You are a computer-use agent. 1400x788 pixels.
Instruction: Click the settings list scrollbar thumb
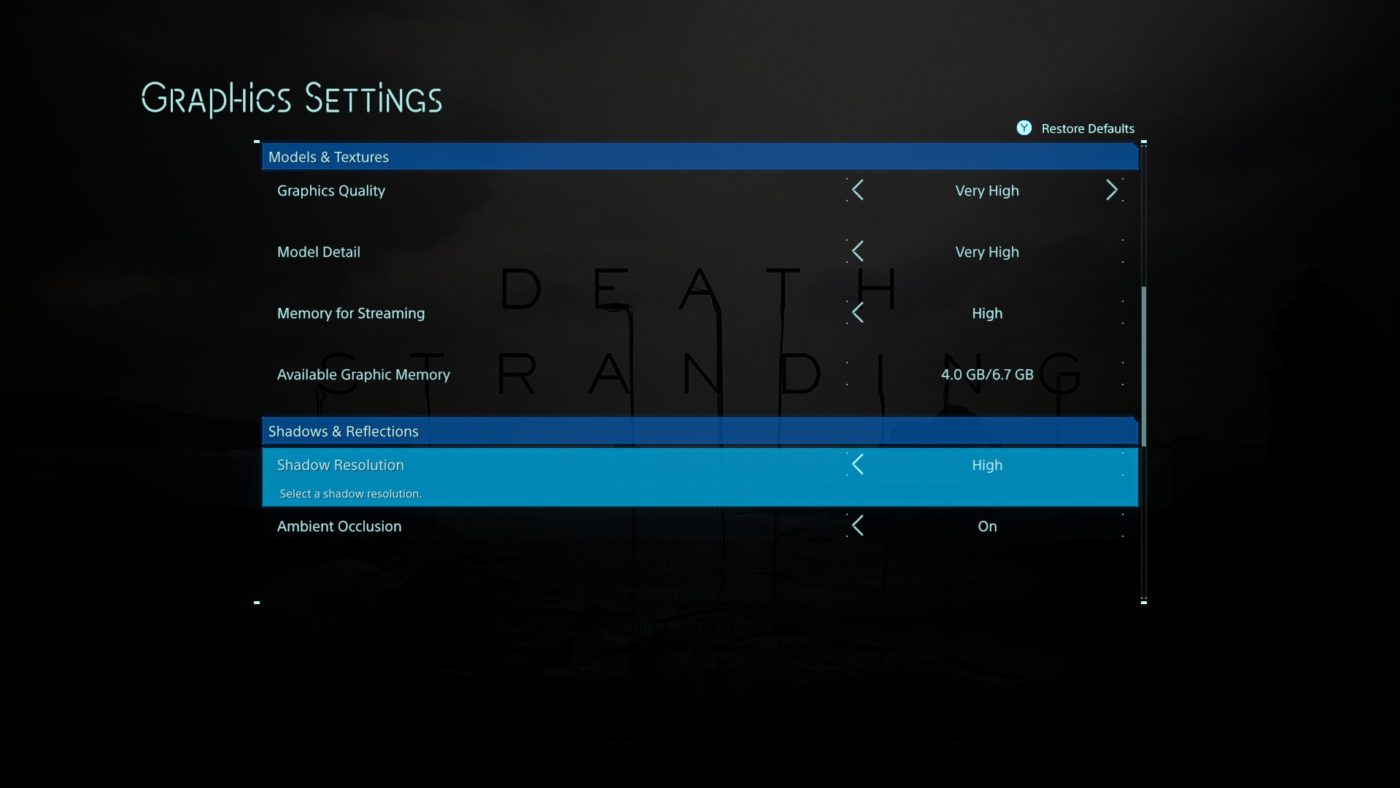tap(1144, 366)
